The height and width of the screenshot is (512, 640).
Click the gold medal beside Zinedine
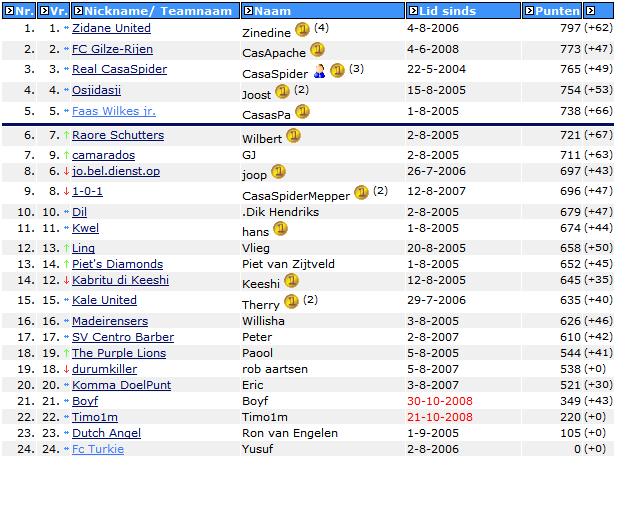pyautogui.click(x=303, y=29)
